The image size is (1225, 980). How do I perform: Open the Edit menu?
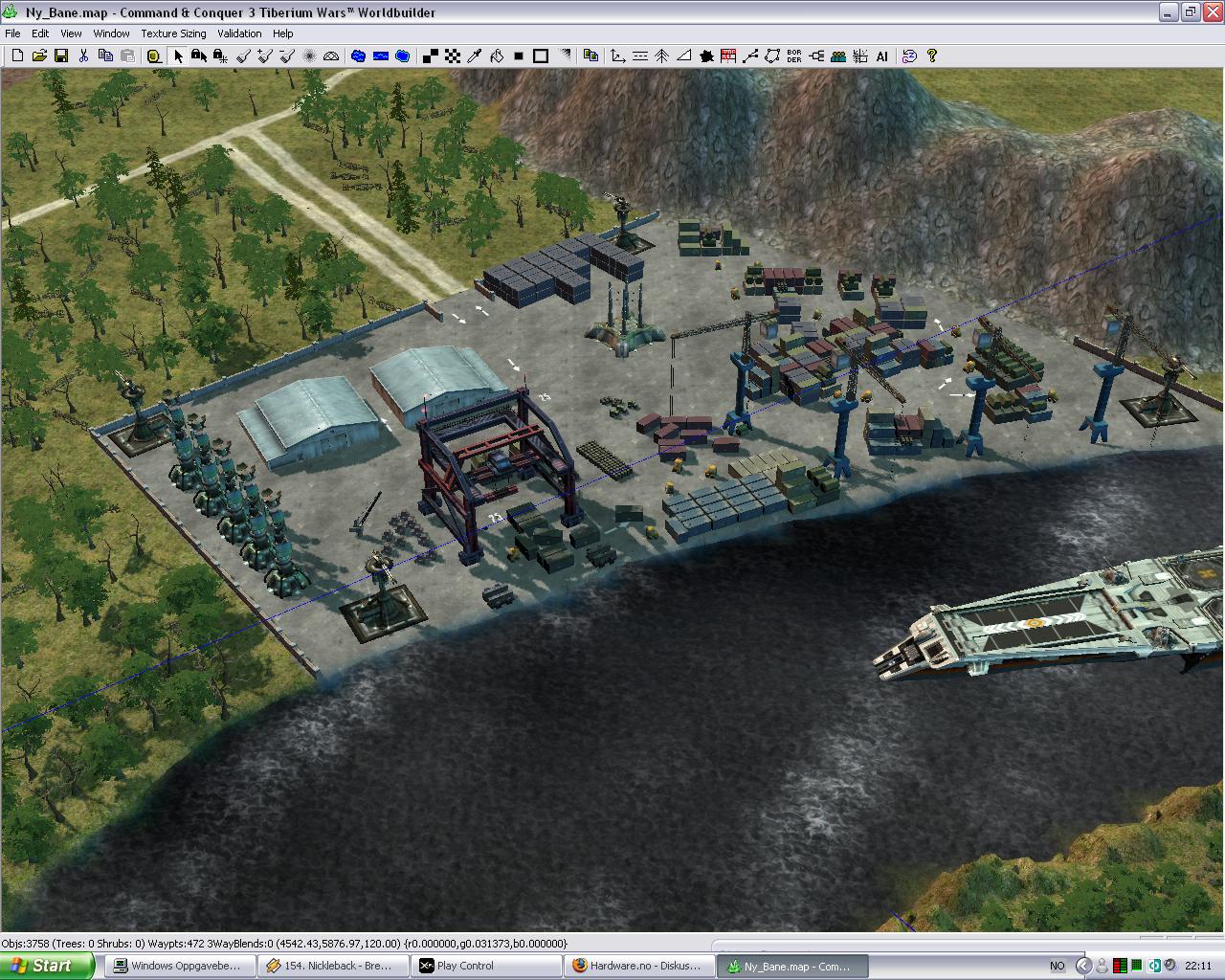(40, 33)
